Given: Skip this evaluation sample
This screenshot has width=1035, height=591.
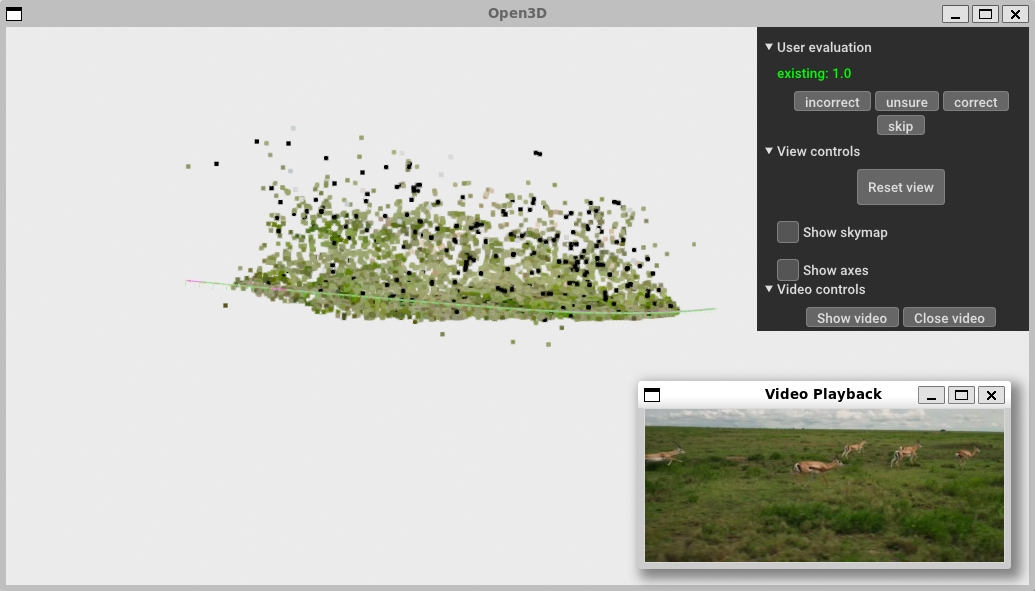Looking at the screenshot, I should point(900,126).
